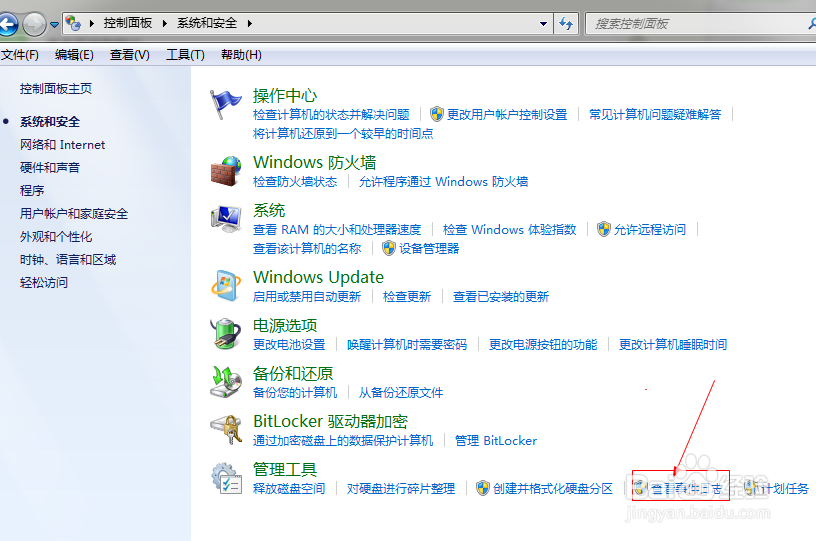Click the Control Panel icon in address bar
This screenshot has height=541, width=816.
coord(73,23)
